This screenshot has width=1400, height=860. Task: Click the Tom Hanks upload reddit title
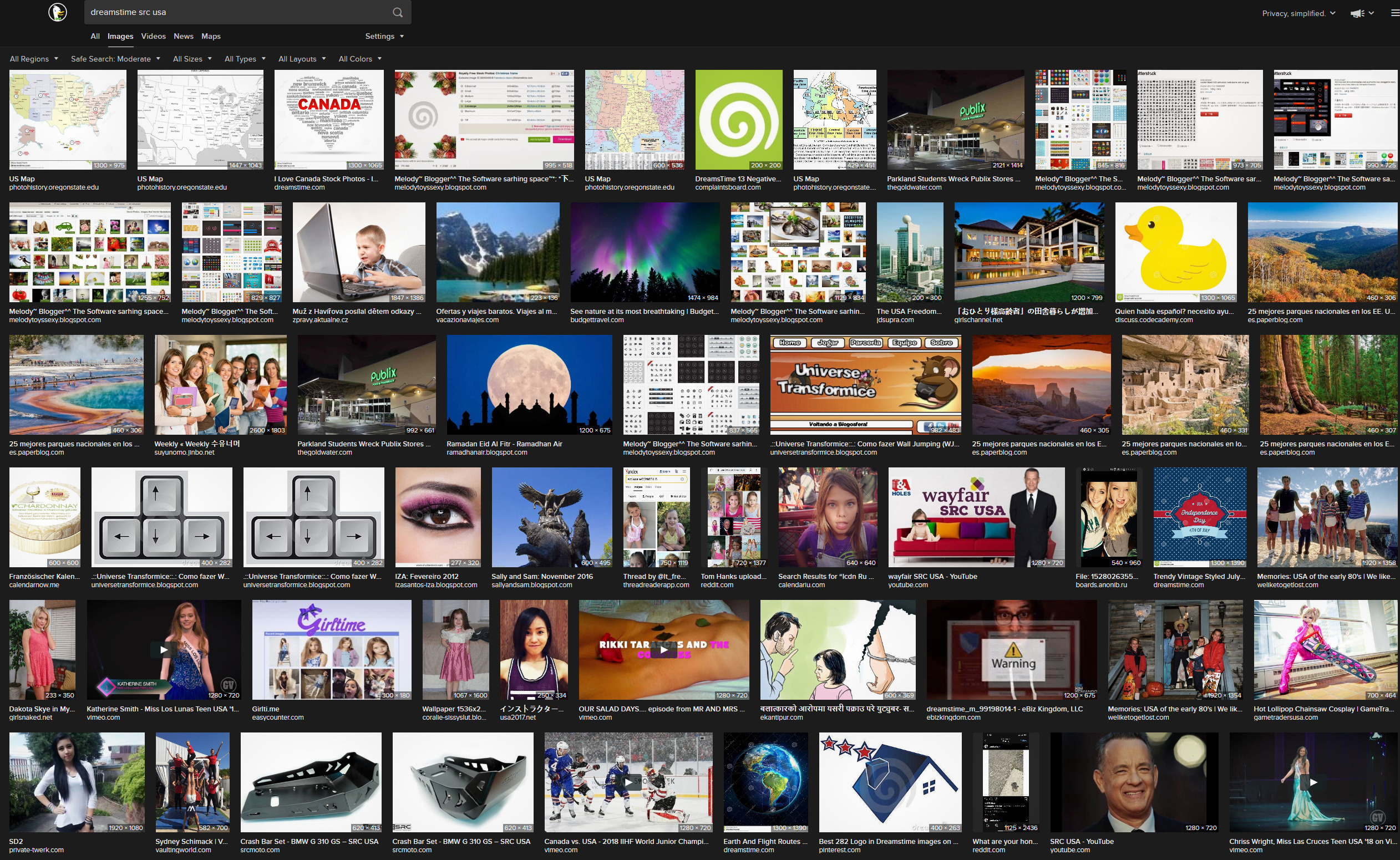click(734, 576)
